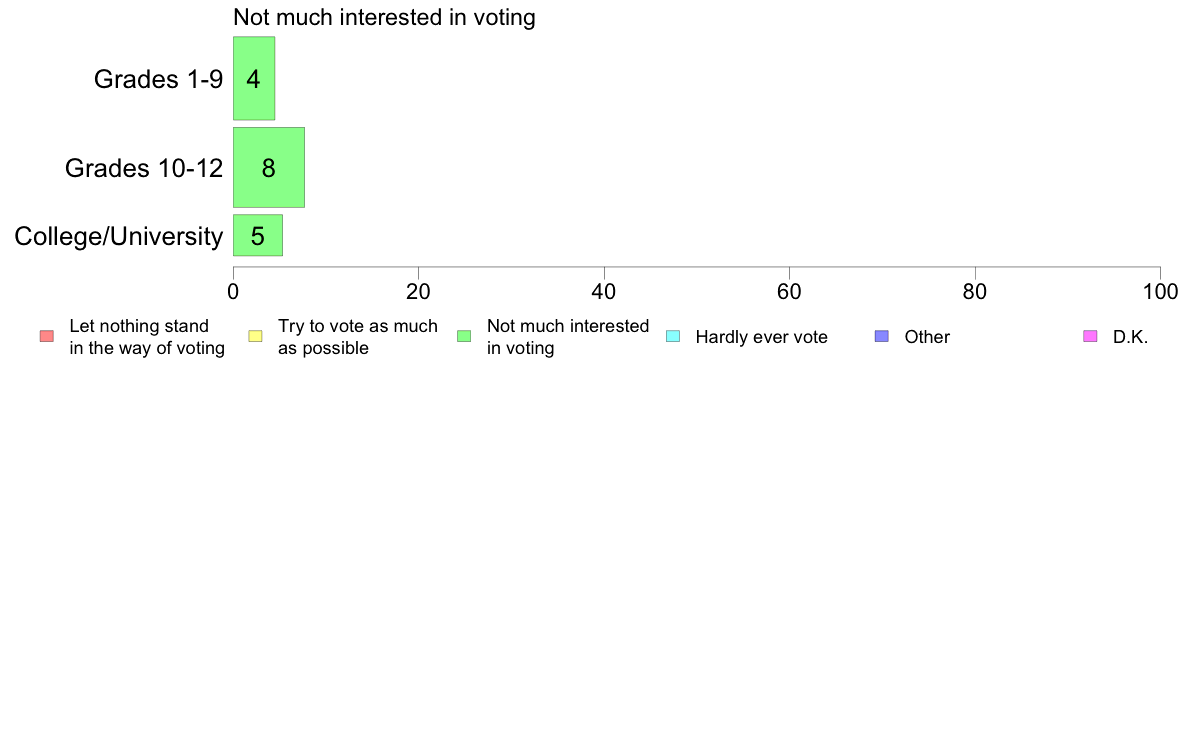Click the magenta 'D.K.' legend swatch

point(1090,337)
